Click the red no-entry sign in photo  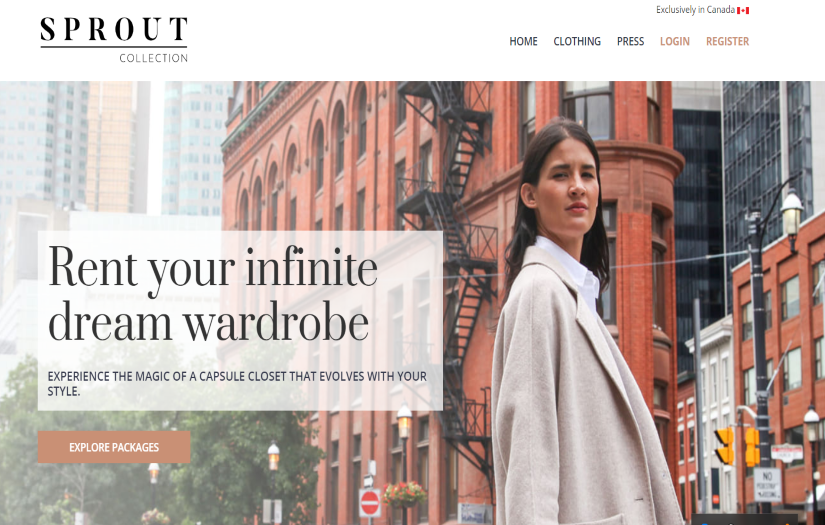370,503
